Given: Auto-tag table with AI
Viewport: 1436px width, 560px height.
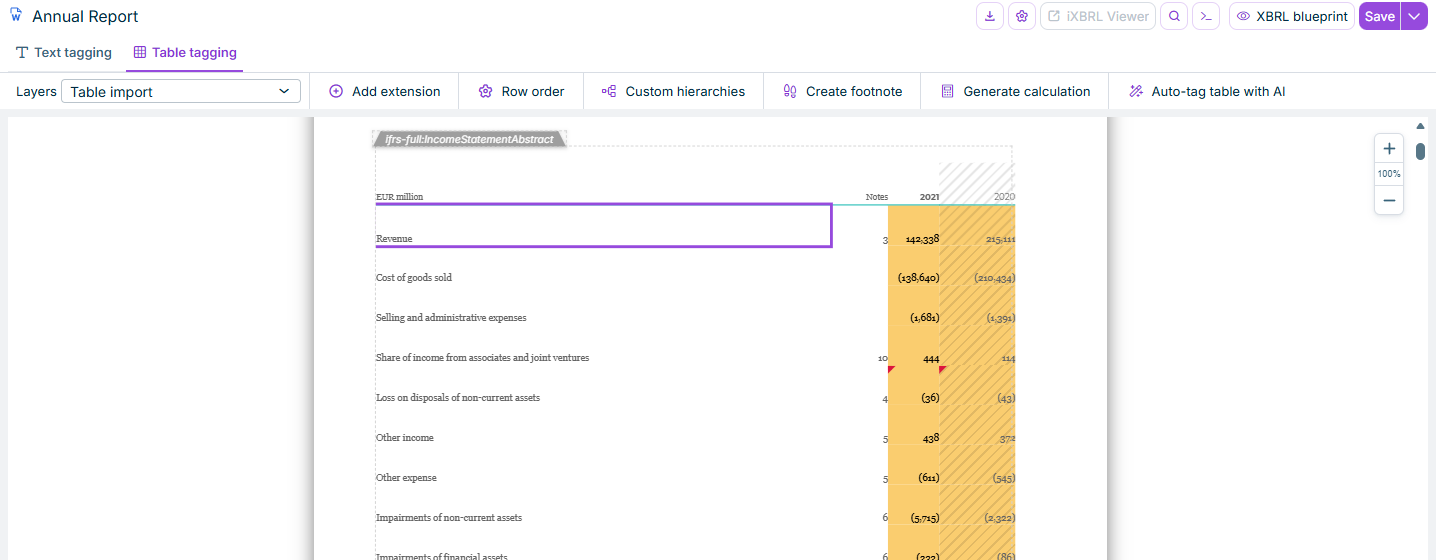Looking at the screenshot, I should 1207,91.
